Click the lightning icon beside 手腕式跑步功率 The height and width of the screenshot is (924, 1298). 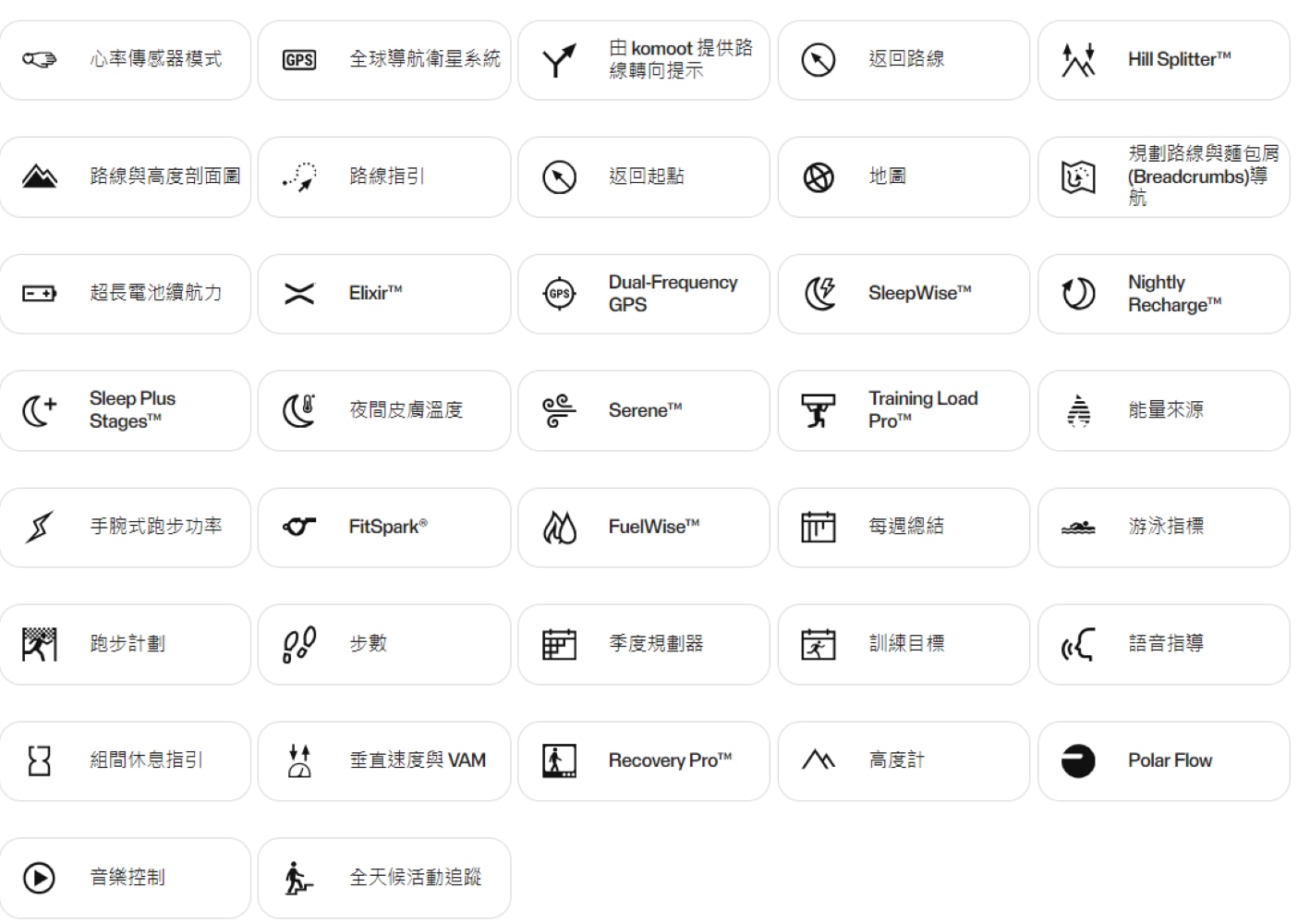pyautogui.click(x=39, y=528)
